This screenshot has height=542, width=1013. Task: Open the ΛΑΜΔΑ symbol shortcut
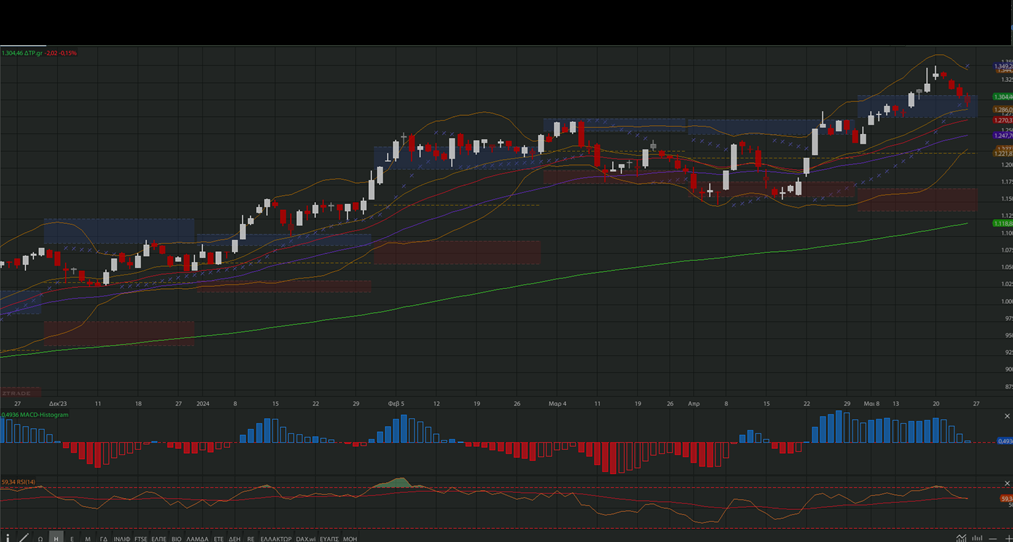(x=197, y=539)
